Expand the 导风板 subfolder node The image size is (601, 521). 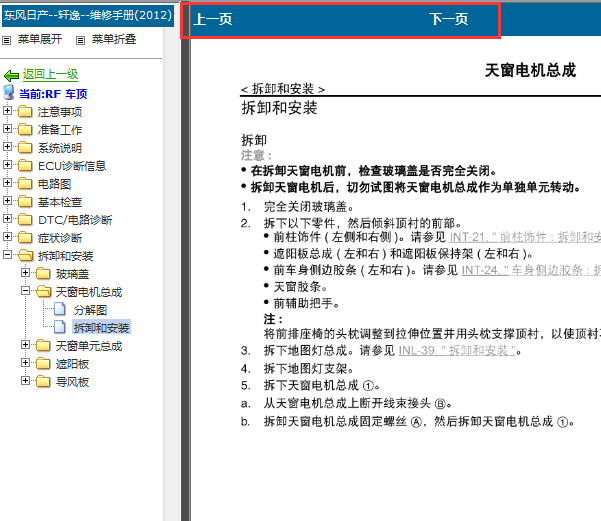click(25, 381)
